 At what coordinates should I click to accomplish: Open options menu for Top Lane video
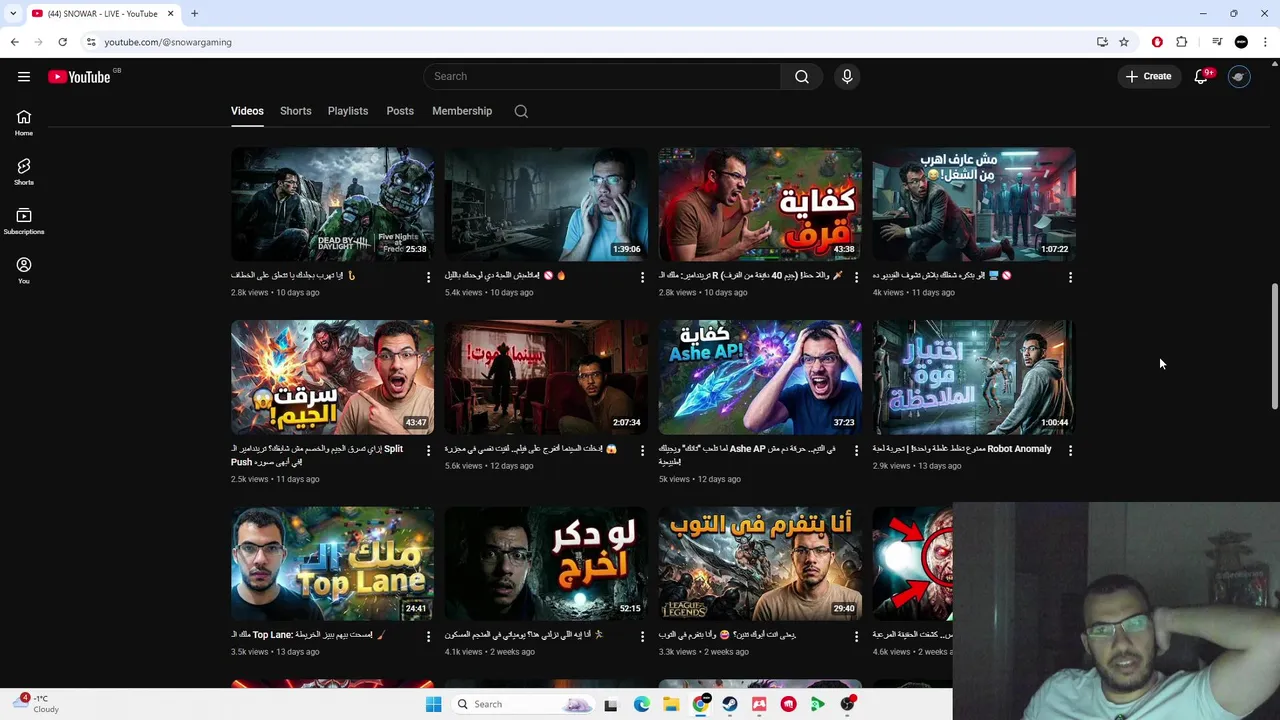(428, 637)
